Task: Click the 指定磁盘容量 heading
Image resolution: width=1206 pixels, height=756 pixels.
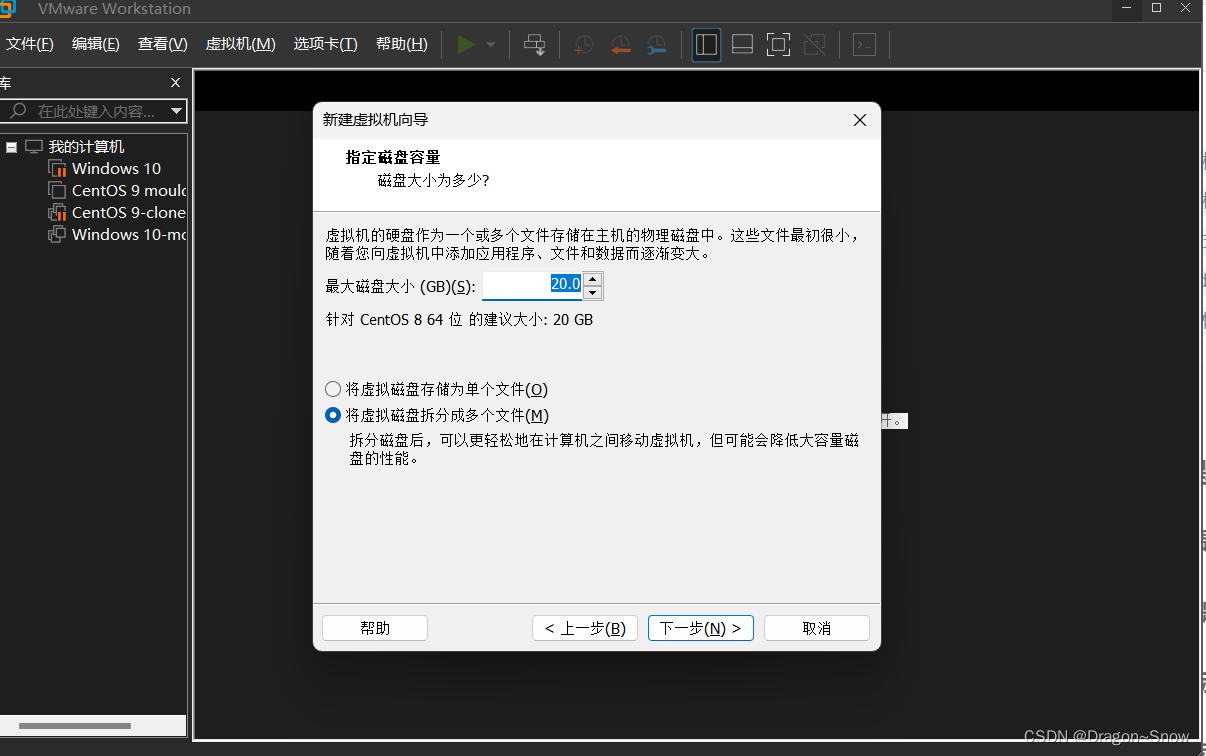Action: point(393,158)
